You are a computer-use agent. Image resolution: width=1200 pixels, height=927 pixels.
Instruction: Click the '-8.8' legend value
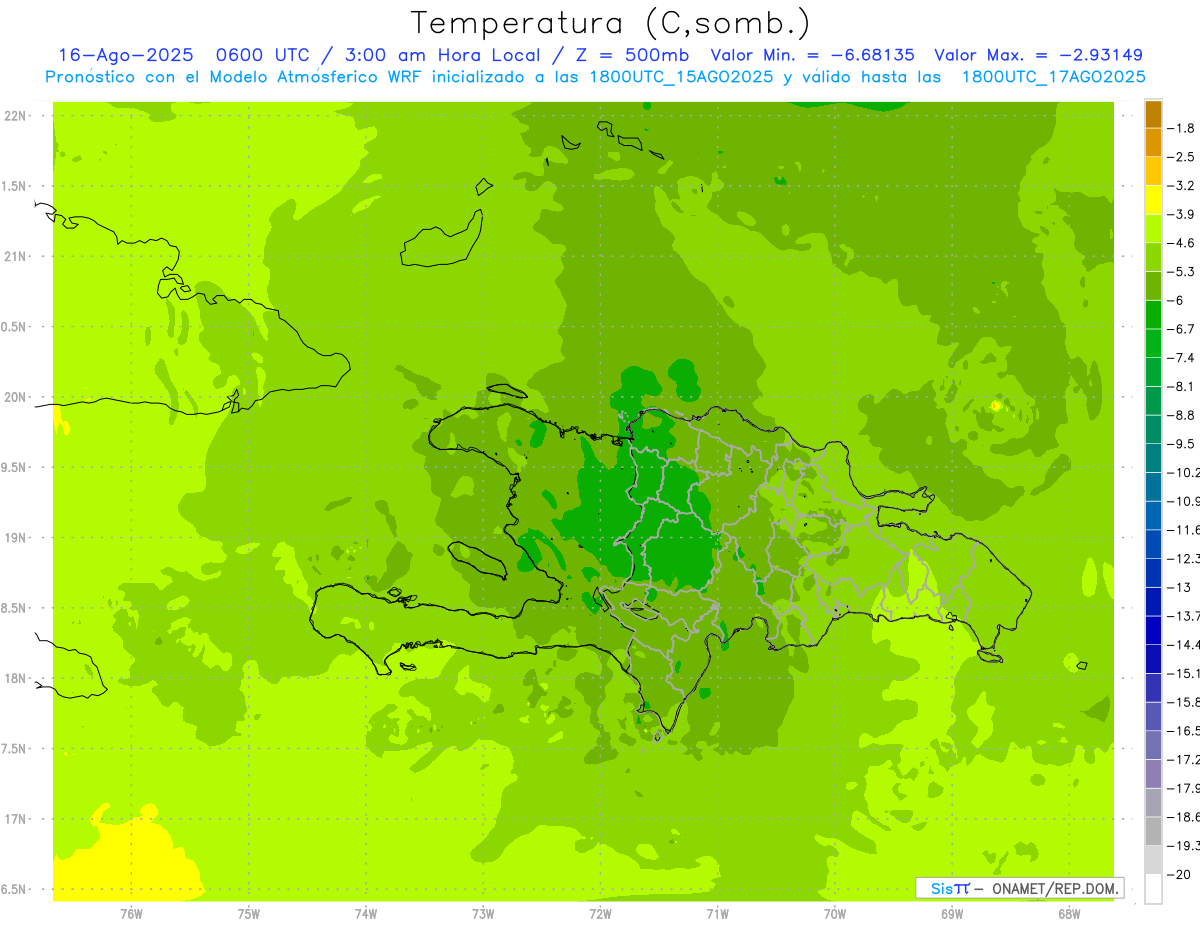tap(1183, 415)
